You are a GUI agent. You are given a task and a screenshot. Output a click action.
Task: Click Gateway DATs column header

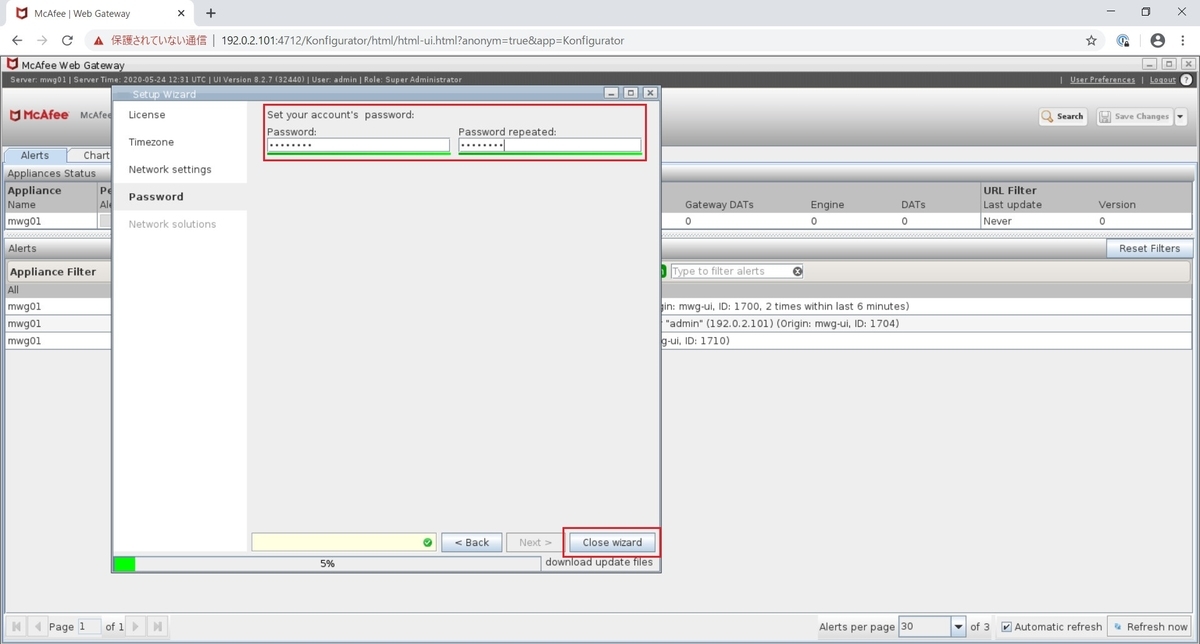coord(719,204)
